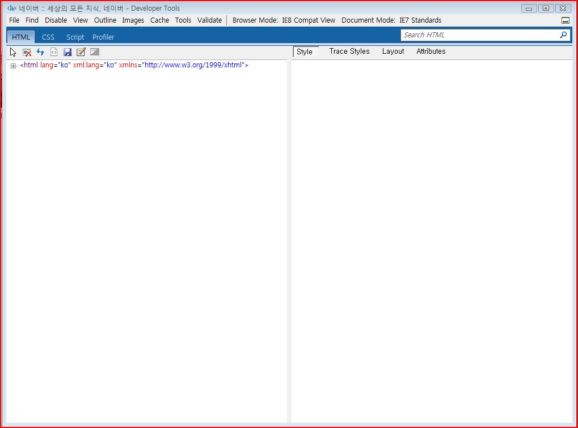Click into the Search HTML field
Image resolution: width=578 pixels, height=428 pixels.
(480, 35)
